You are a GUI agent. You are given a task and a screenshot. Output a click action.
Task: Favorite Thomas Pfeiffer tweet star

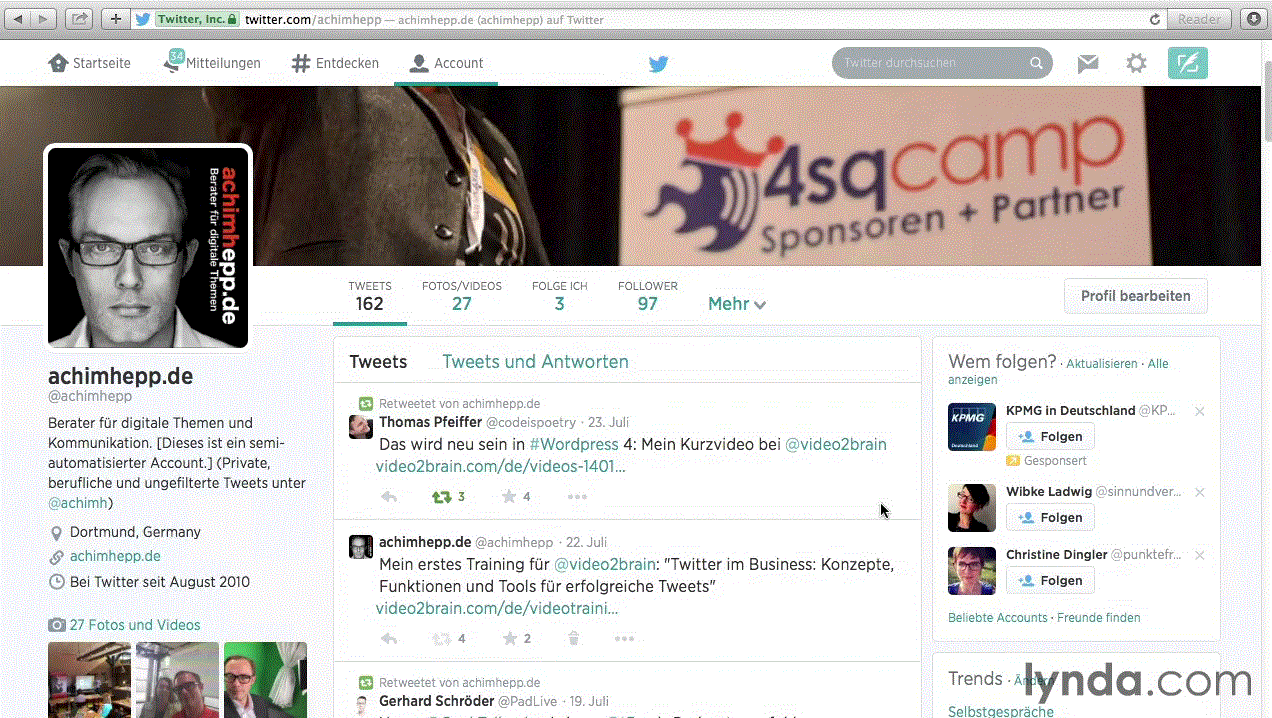(x=509, y=497)
